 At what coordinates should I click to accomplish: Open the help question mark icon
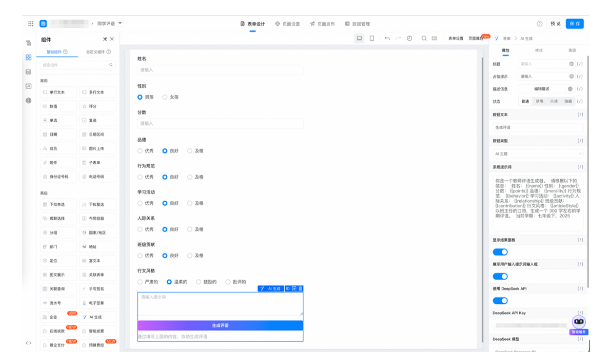540,24
